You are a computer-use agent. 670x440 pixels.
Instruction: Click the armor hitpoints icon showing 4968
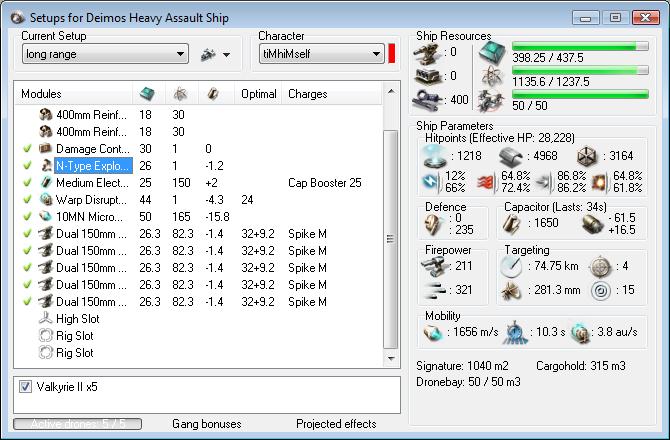coord(511,156)
